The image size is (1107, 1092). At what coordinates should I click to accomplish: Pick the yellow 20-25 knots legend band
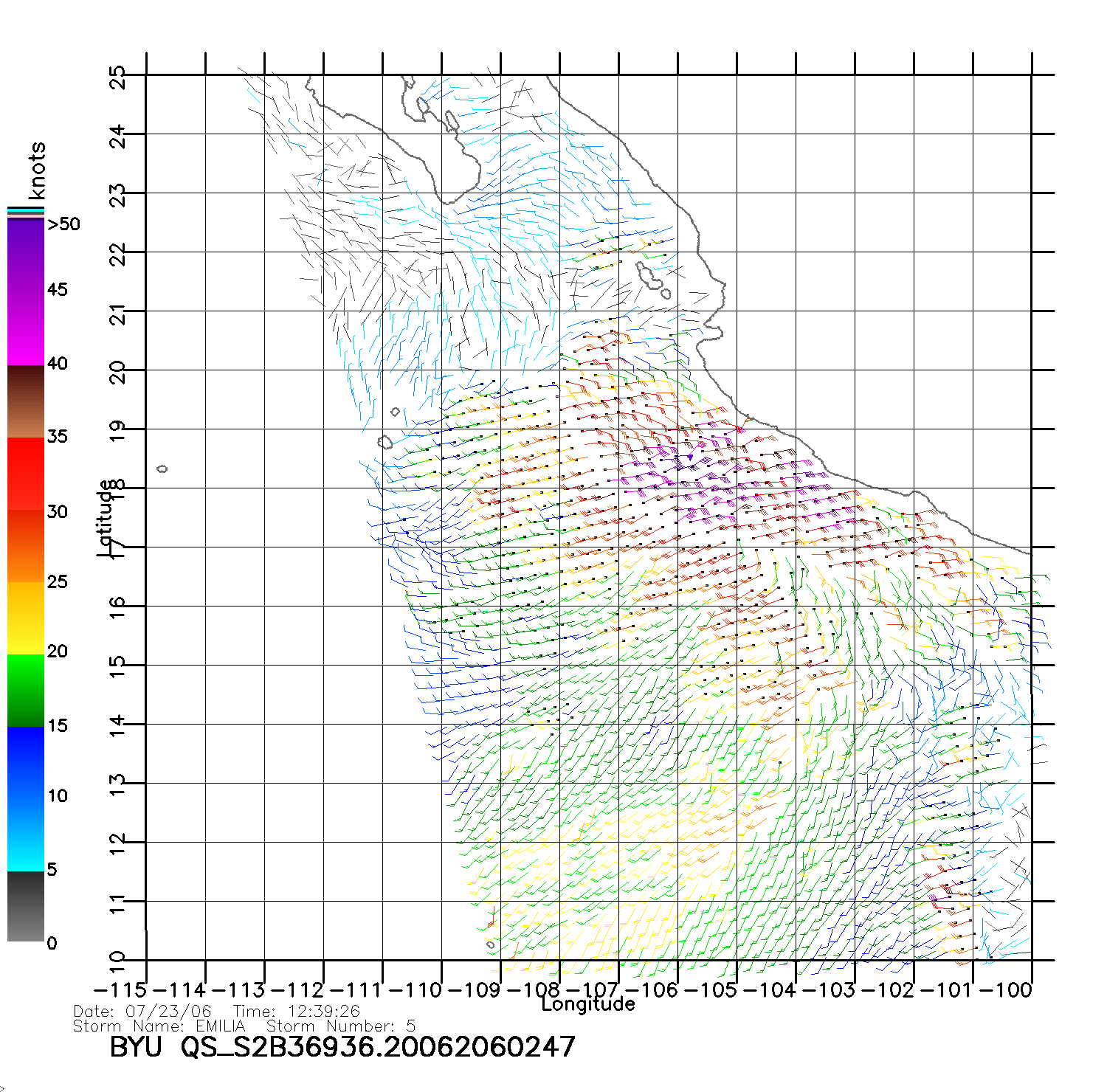coord(25,618)
